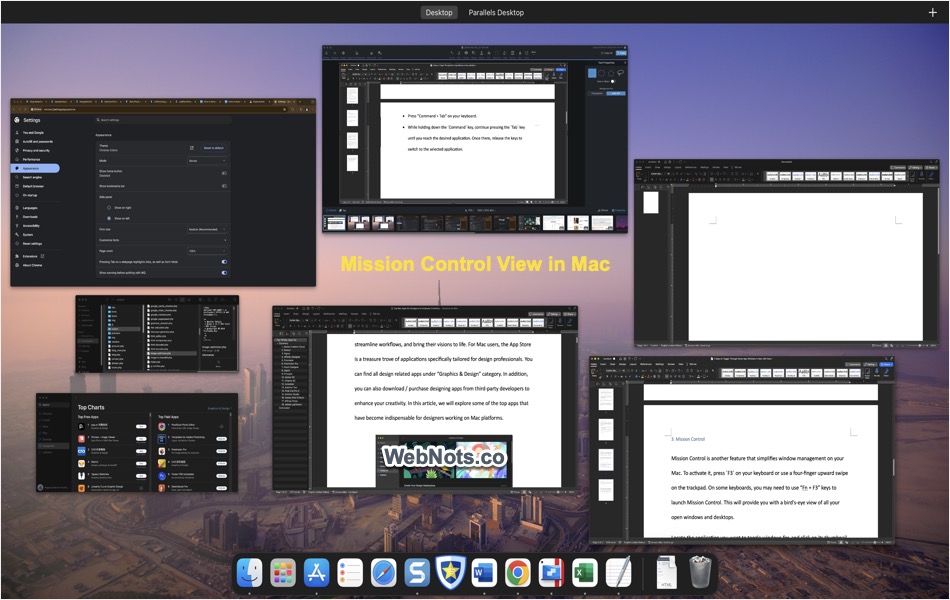This screenshot has height=600, width=950.
Task: Click the theme open-link icon in Chrome Settings
Action: [192, 148]
